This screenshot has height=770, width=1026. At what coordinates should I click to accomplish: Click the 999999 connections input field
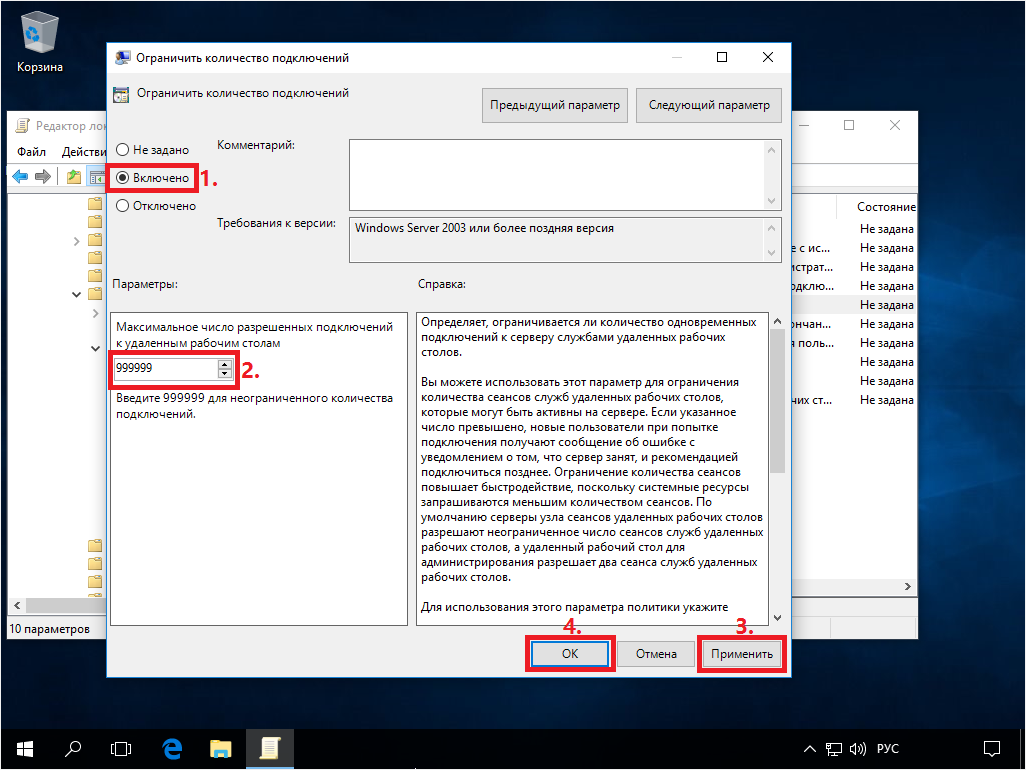pos(166,368)
